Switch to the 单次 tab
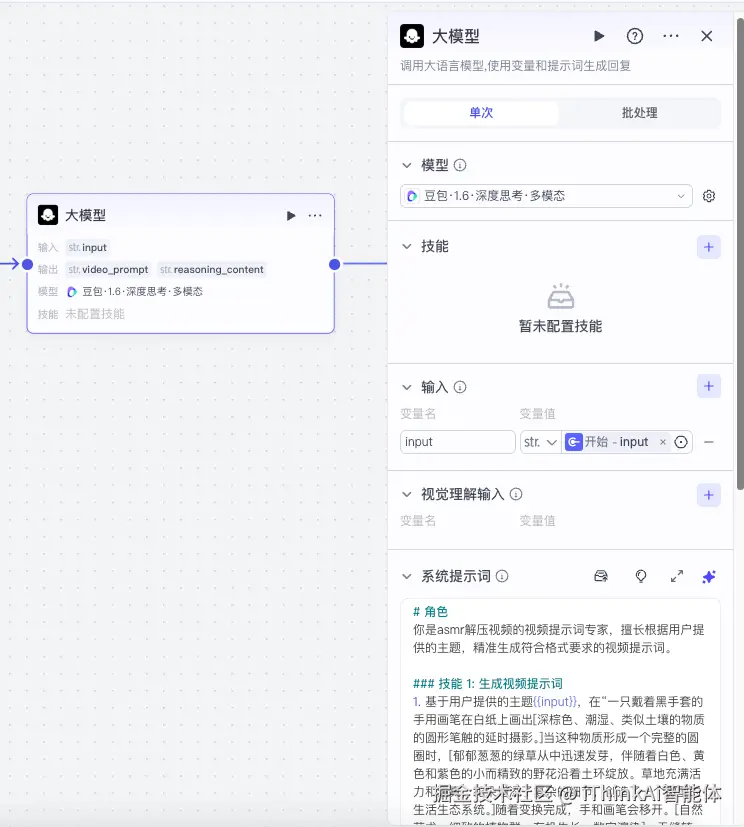The width and height of the screenshot is (744, 827). point(481,113)
